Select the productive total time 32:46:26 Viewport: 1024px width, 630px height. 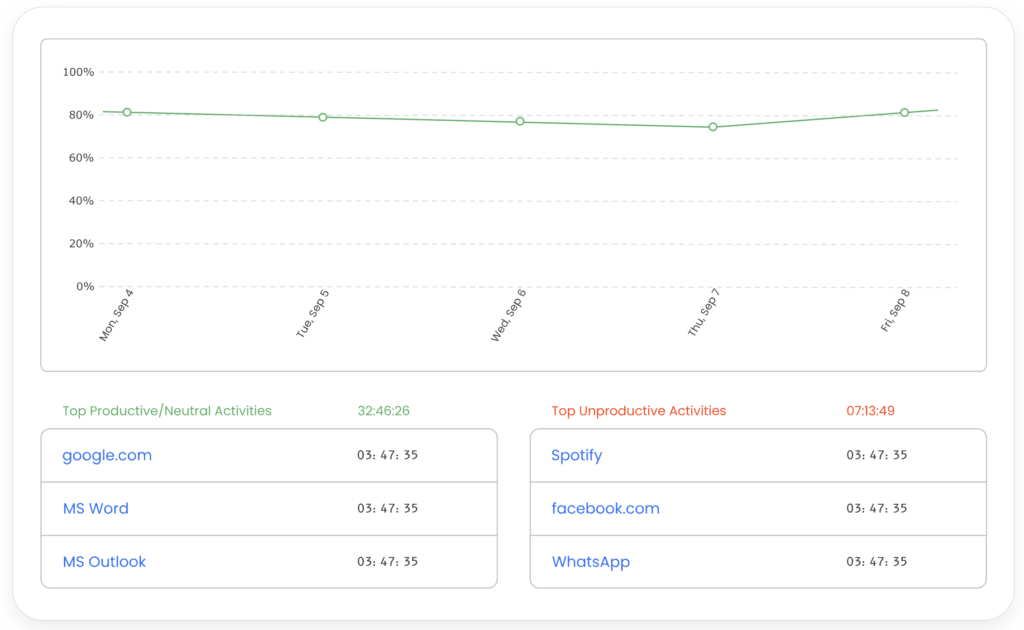click(x=383, y=411)
